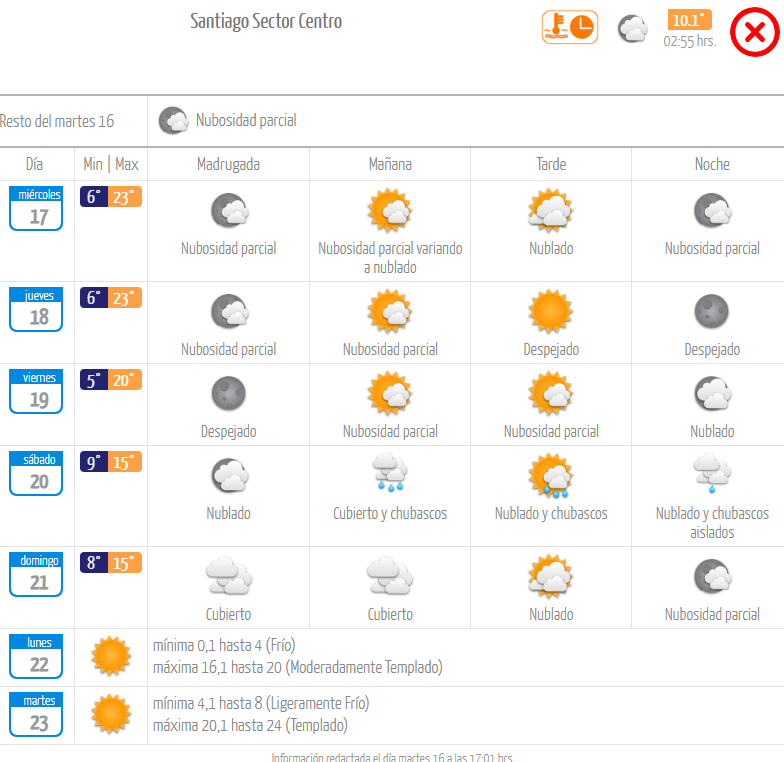Click the Madrugada column header
The height and width of the screenshot is (762, 784).
coord(228,164)
